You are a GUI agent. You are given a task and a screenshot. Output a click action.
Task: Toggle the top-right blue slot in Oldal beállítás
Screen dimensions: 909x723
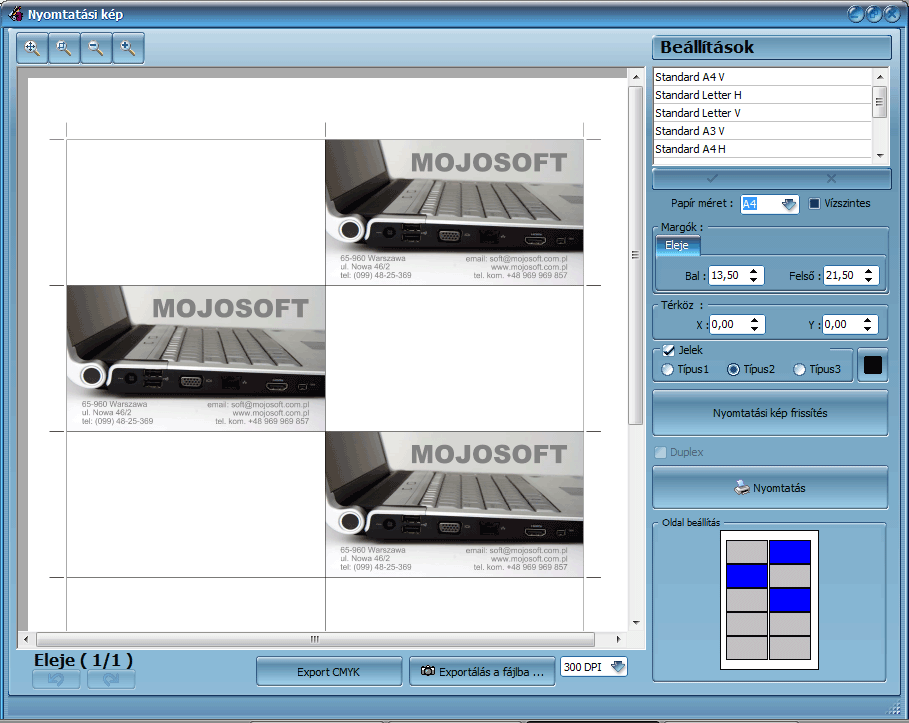point(790,552)
